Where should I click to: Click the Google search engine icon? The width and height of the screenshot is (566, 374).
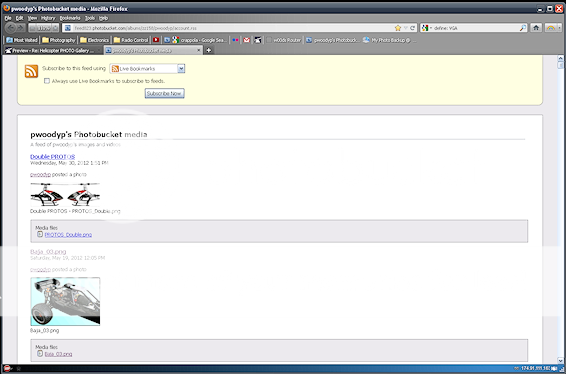(x=425, y=28)
